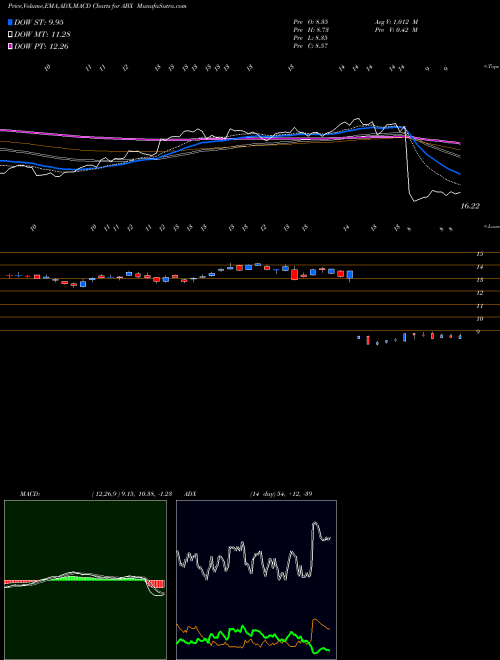Viewport: 500px width, 660px height.
Task: Click the '<-Lows' label at the right edge
Action: (491, 226)
